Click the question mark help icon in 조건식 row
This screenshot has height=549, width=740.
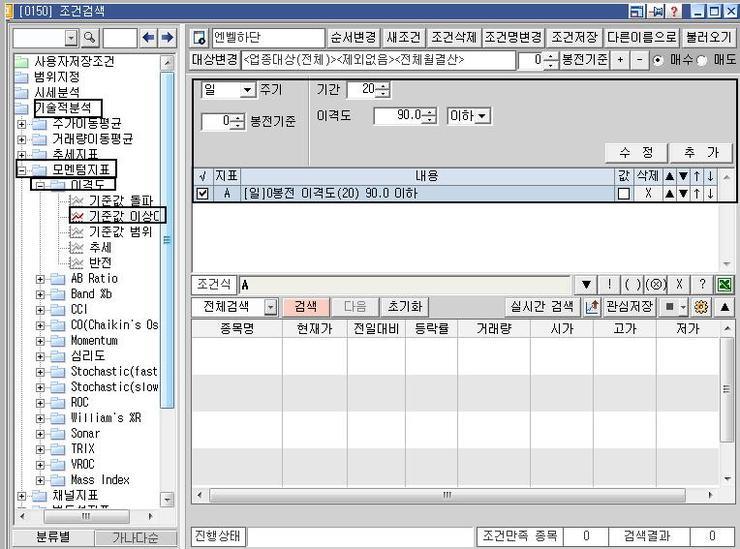(x=702, y=284)
